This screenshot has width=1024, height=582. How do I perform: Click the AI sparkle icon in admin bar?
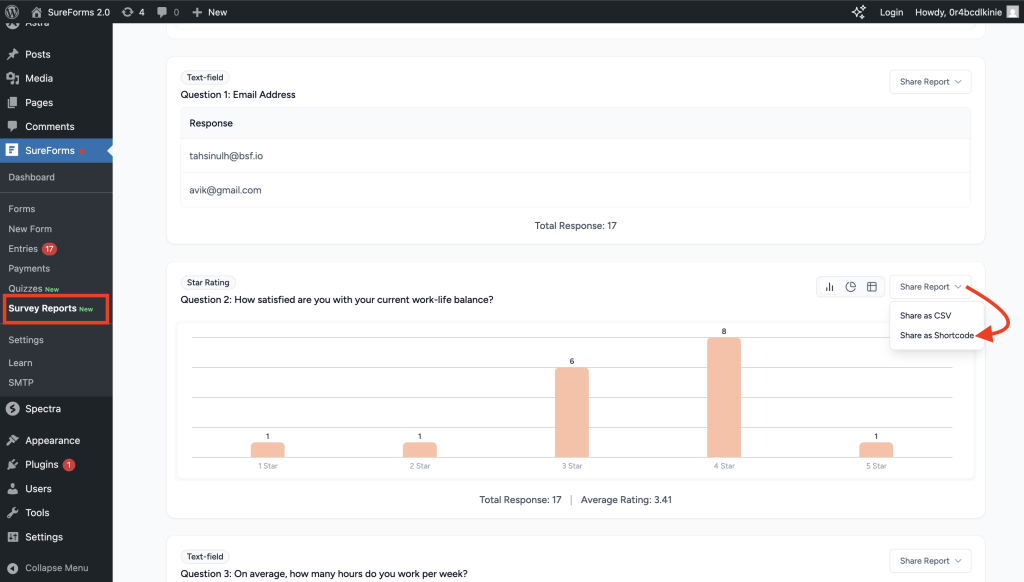point(859,12)
